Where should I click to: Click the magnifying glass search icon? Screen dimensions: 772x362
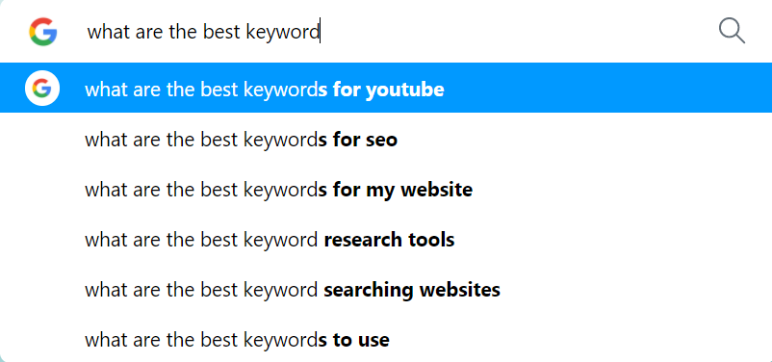pyautogui.click(x=732, y=31)
